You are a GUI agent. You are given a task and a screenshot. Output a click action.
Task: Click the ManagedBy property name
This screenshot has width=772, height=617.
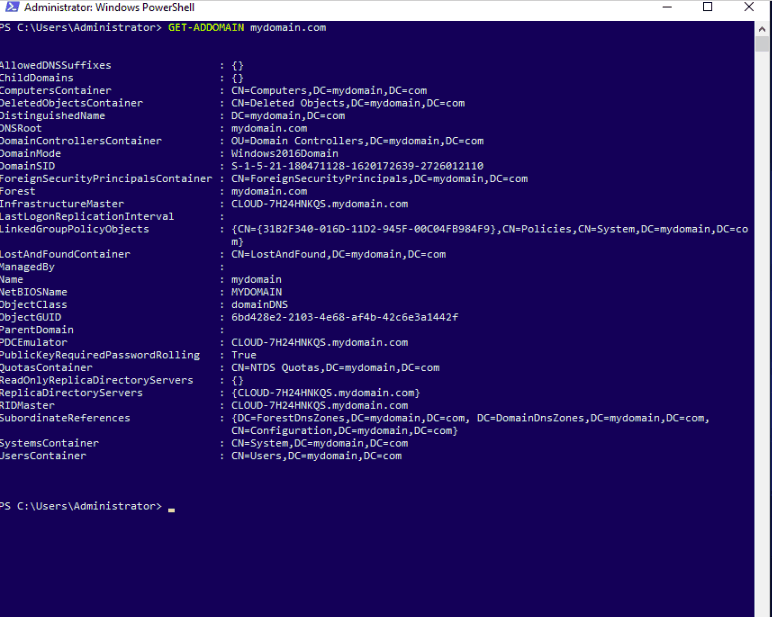[28, 267]
